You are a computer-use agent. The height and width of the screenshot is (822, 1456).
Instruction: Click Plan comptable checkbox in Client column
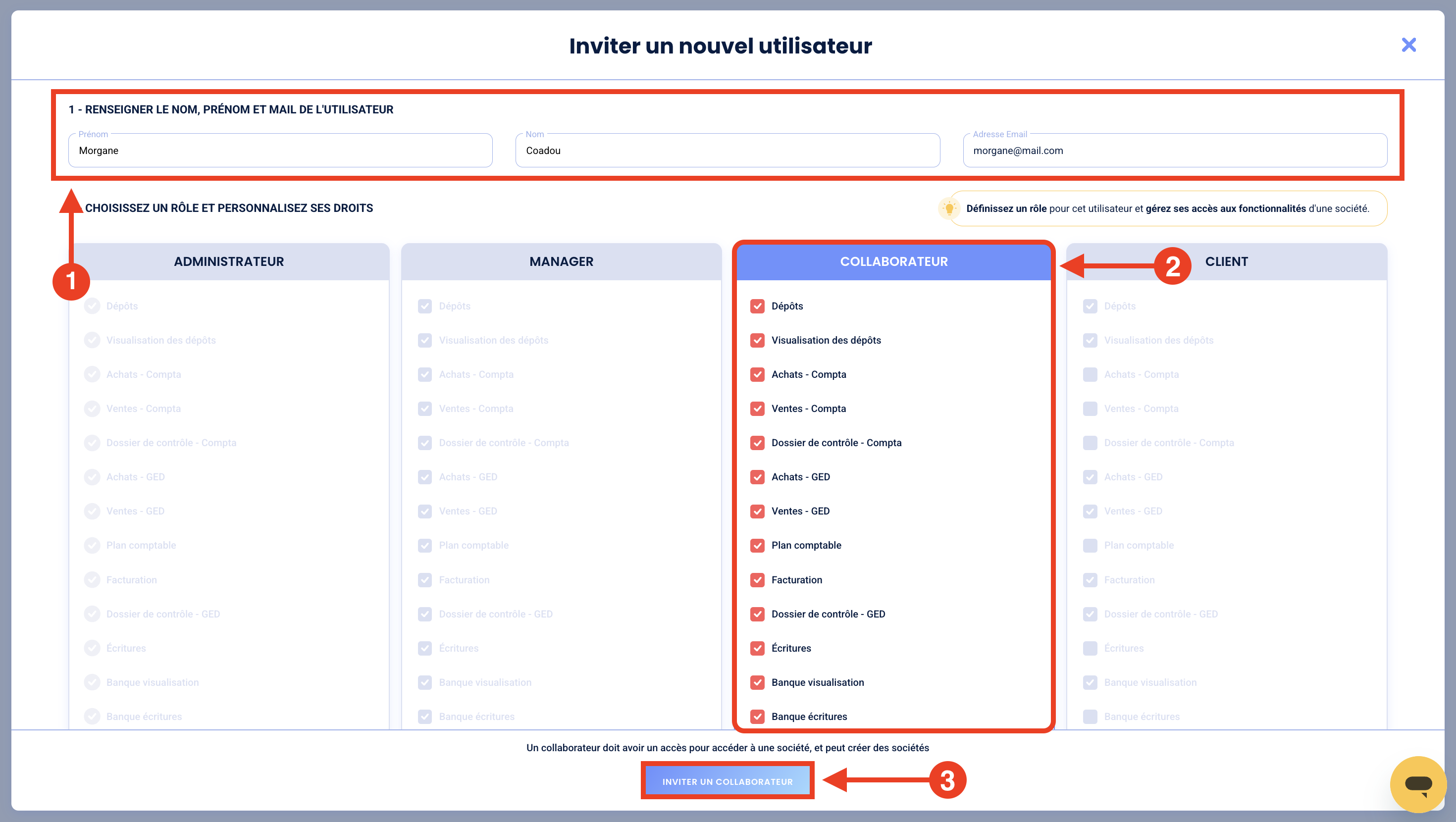click(x=1091, y=546)
